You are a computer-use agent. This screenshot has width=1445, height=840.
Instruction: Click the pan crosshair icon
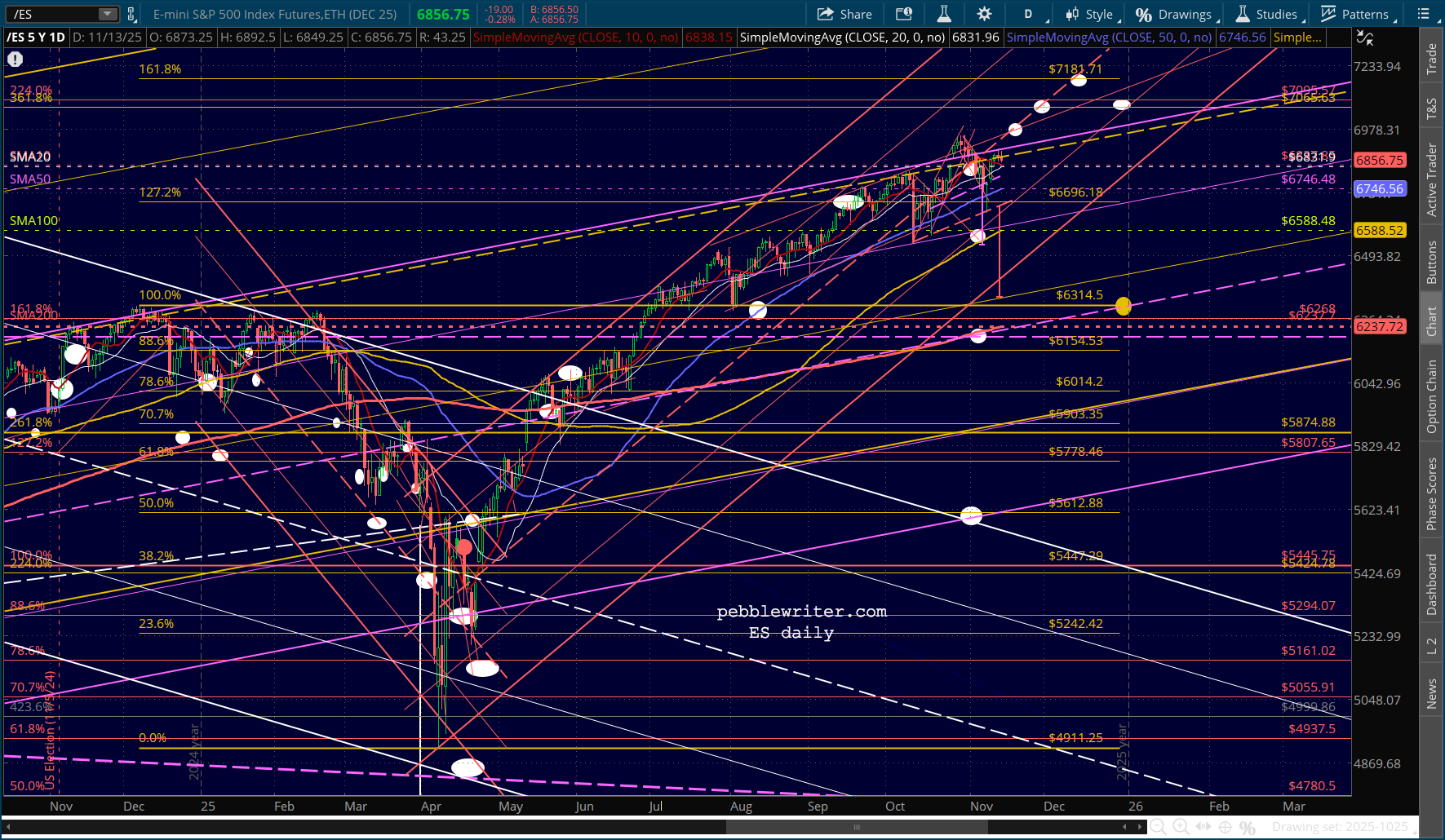(1225, 827)
